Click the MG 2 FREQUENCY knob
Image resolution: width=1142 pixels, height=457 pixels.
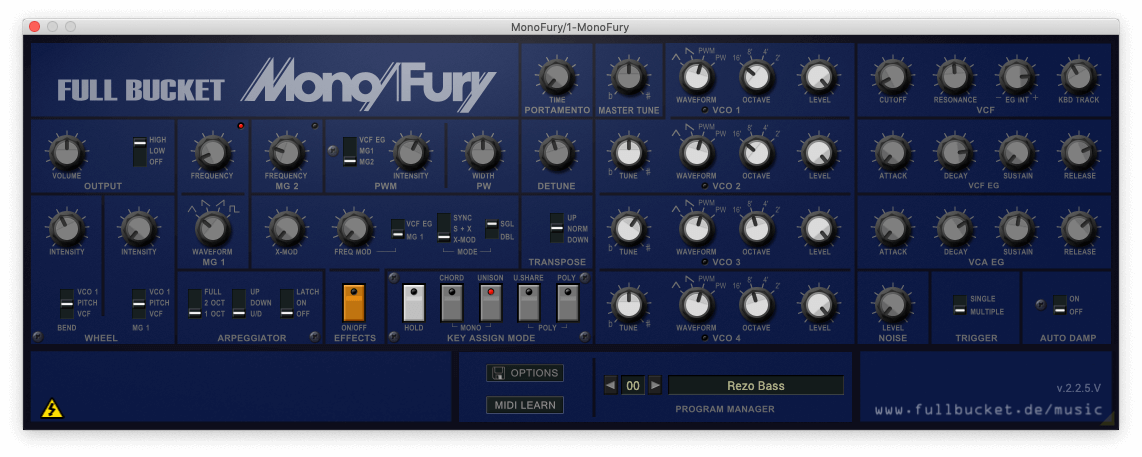click(x=286, y=152)
